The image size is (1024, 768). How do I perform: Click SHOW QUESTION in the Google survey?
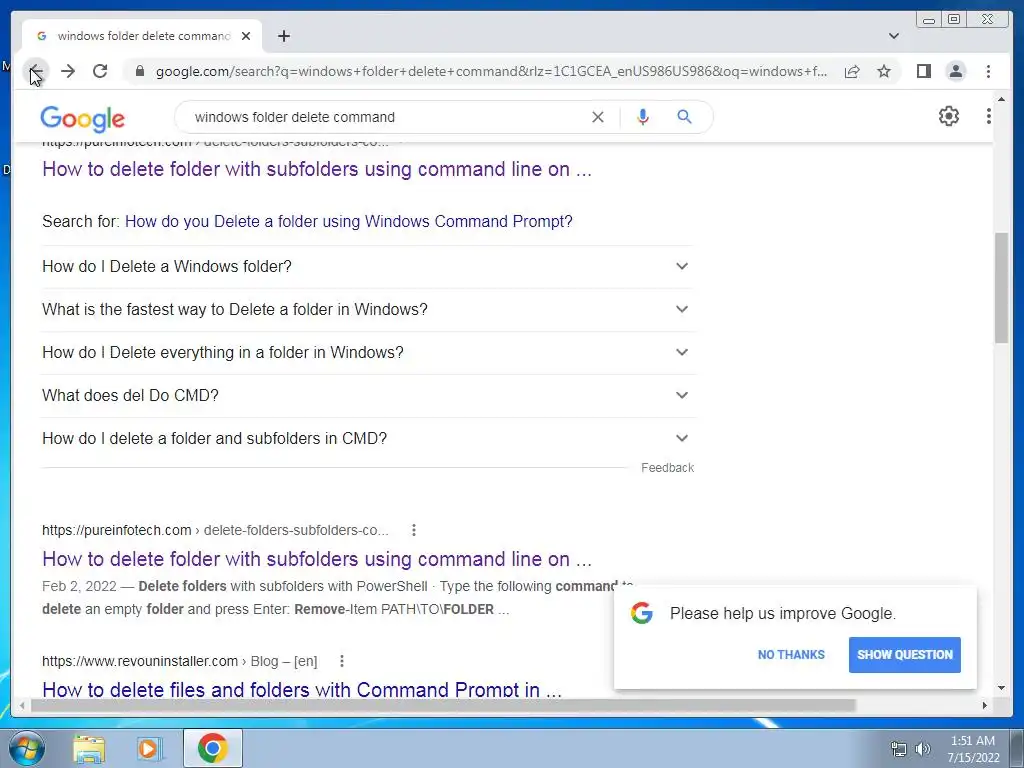(904, 654)
